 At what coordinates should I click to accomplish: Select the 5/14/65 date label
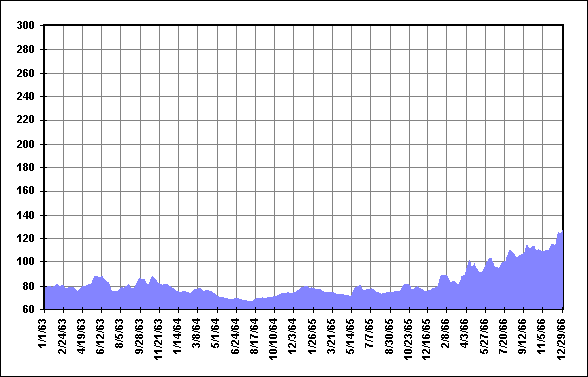point(350,336)
